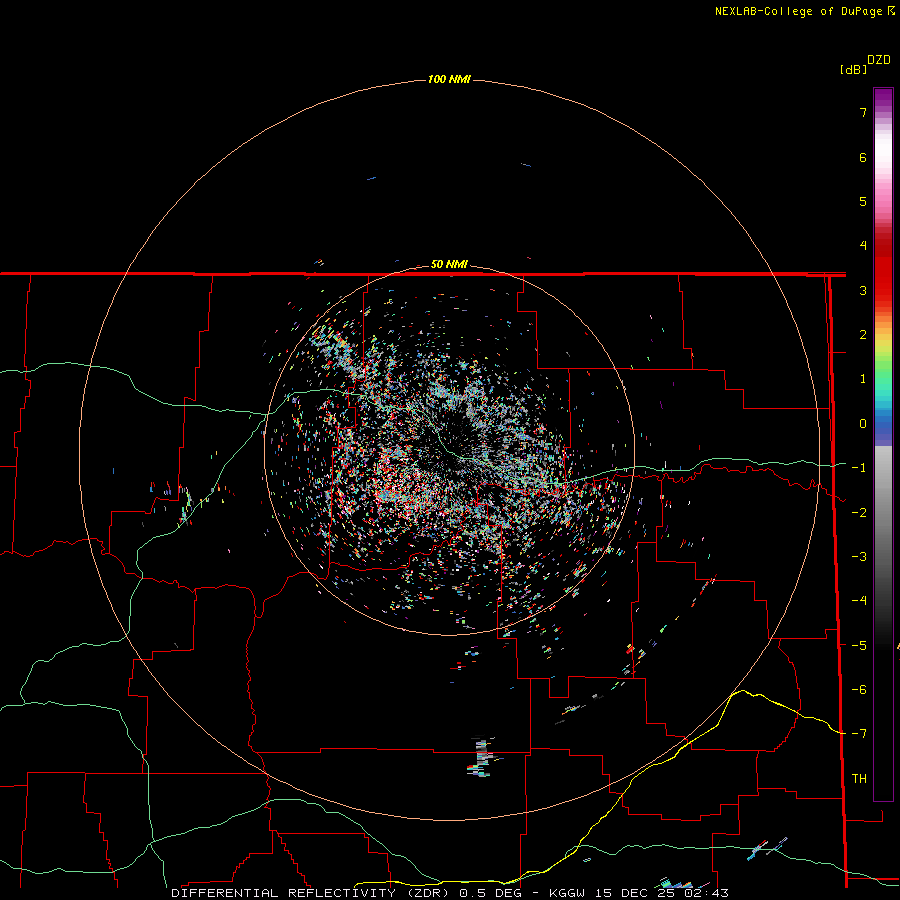Click the -2 value on the color scale

[859, 513]
